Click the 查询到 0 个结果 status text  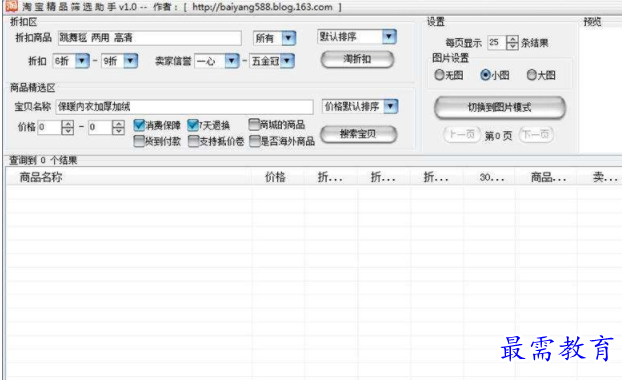pyautogui.click(x=43, y=160)
